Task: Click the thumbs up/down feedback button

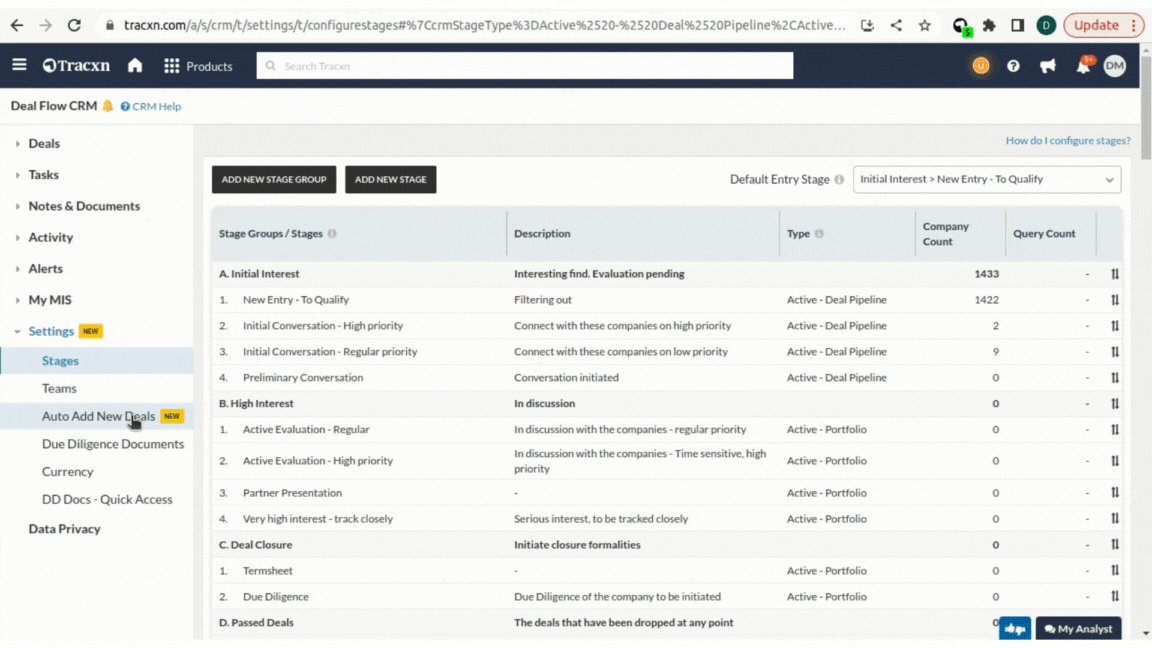Action: click(1014, 628)
